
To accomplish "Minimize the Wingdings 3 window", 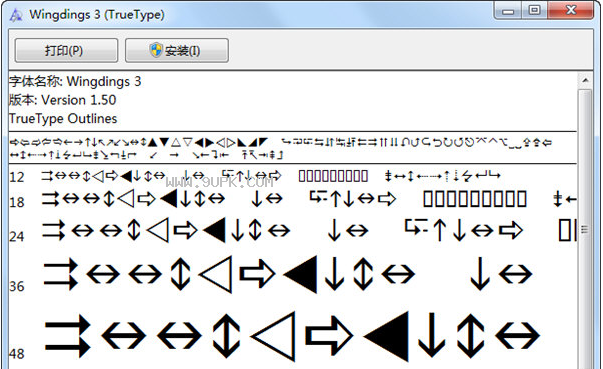I will [x=508, y=11].
